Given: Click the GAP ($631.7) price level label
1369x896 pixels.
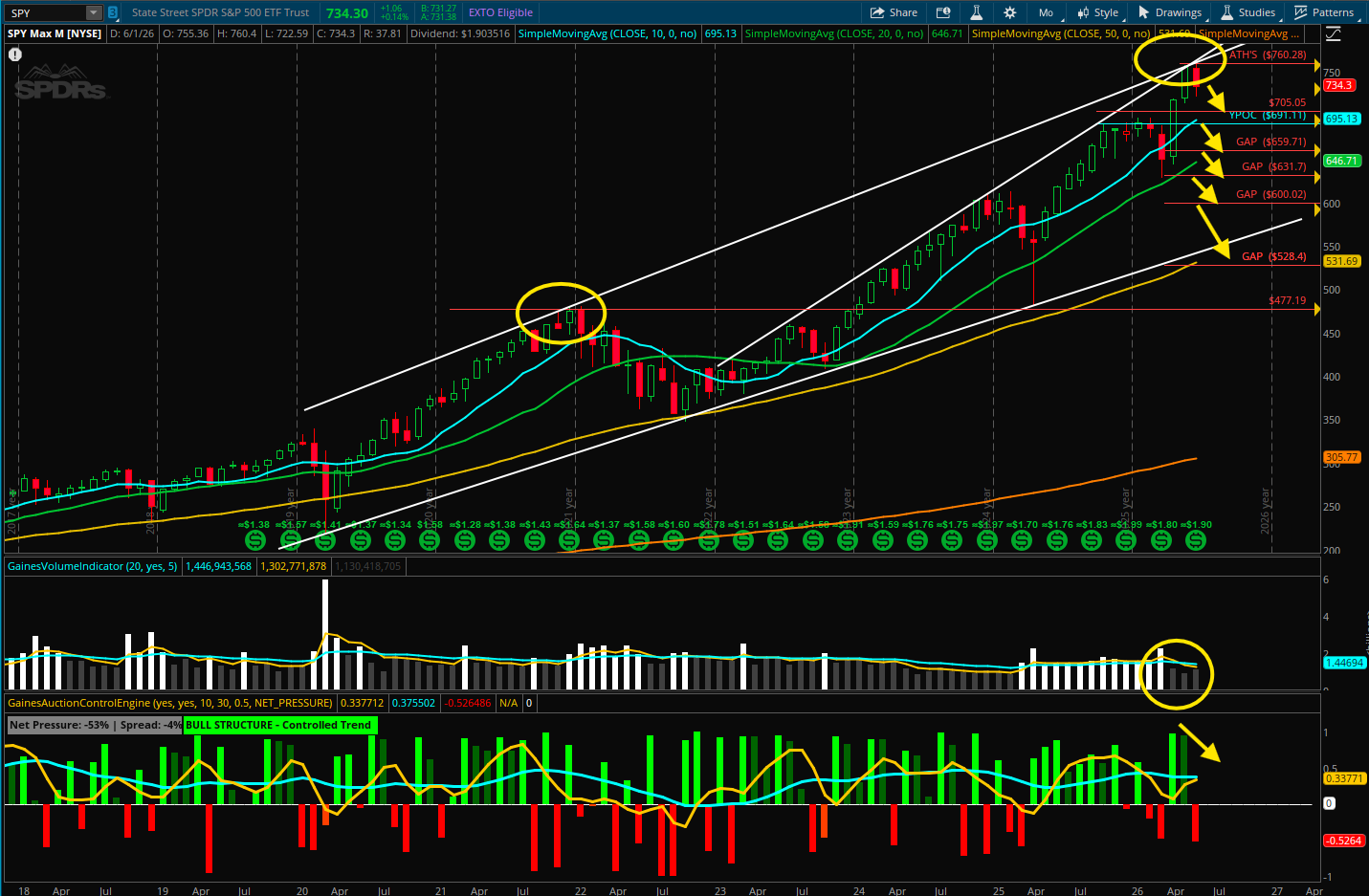Looking at the screenshot, I should click(1274, 166).
